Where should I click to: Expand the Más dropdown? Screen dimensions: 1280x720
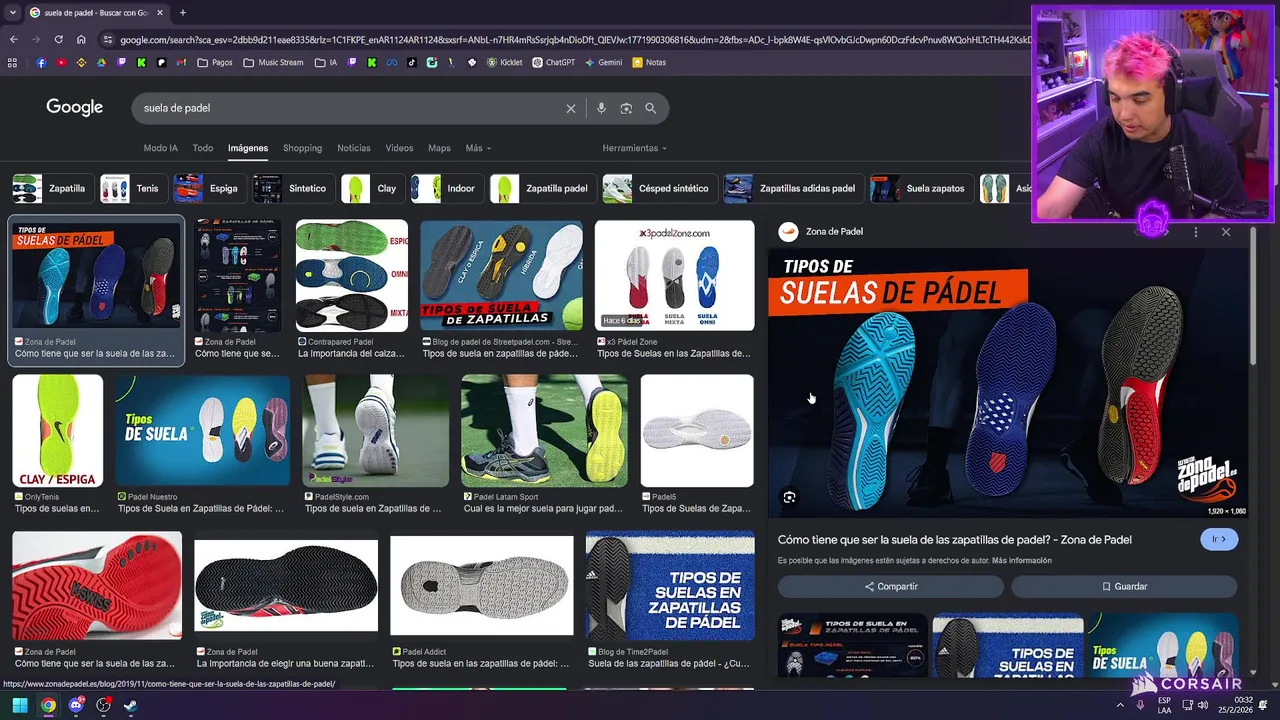click(478, 148)
